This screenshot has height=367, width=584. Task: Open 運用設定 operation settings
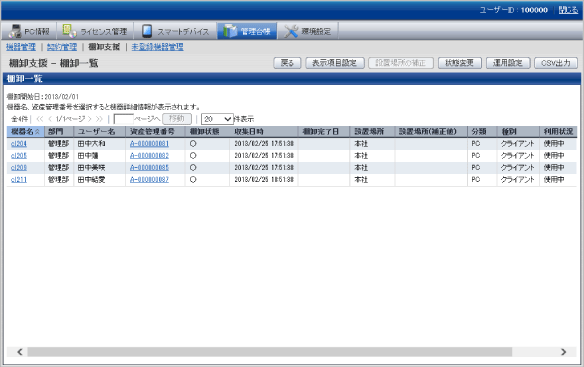507,63
